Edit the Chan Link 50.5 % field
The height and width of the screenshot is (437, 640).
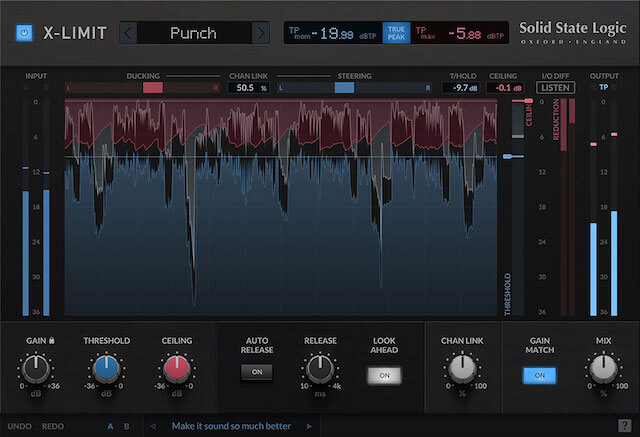coord(248,87)
